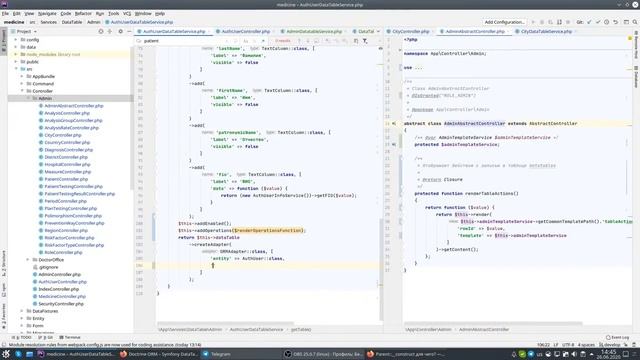Expand the data folder
The image size is (640, 360).
click(x=16, y=47)
